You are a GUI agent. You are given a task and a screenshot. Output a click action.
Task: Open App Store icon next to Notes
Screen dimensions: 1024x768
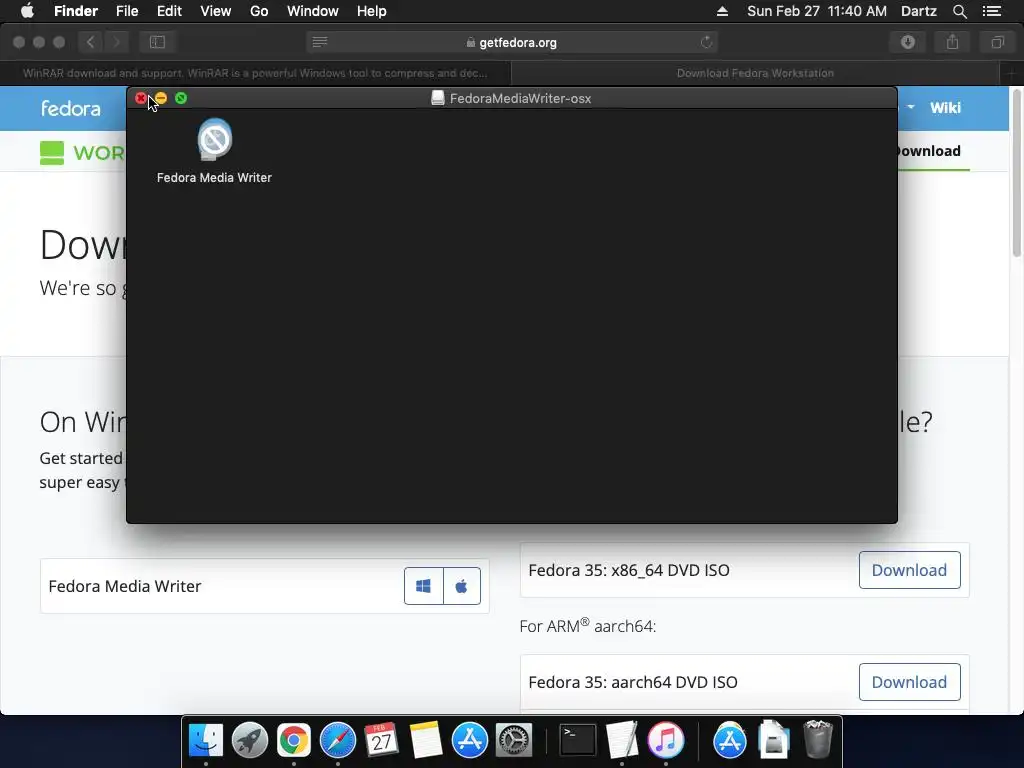470,740
